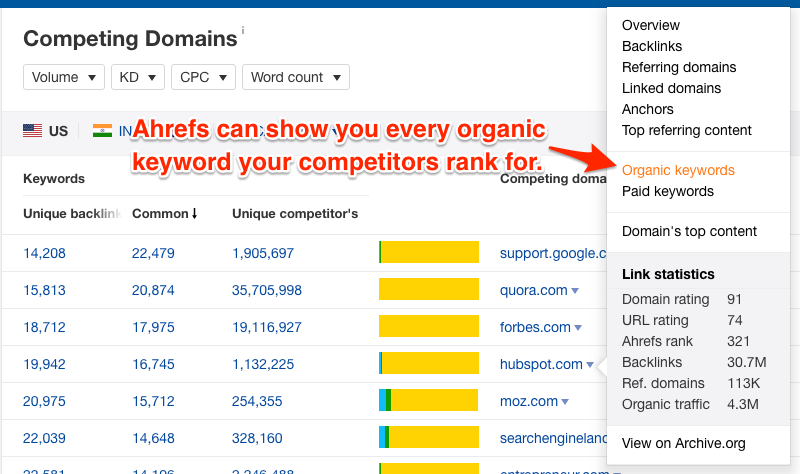
Task: Open the forbes.com domain link
Action: (535, 327)
